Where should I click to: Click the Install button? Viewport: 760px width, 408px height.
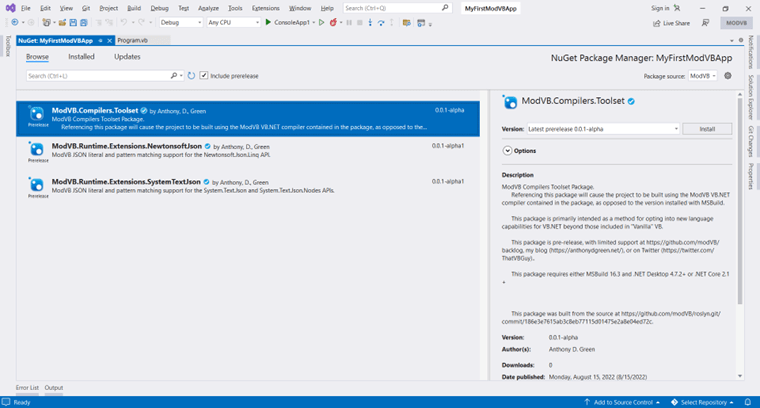click(707, 129)
